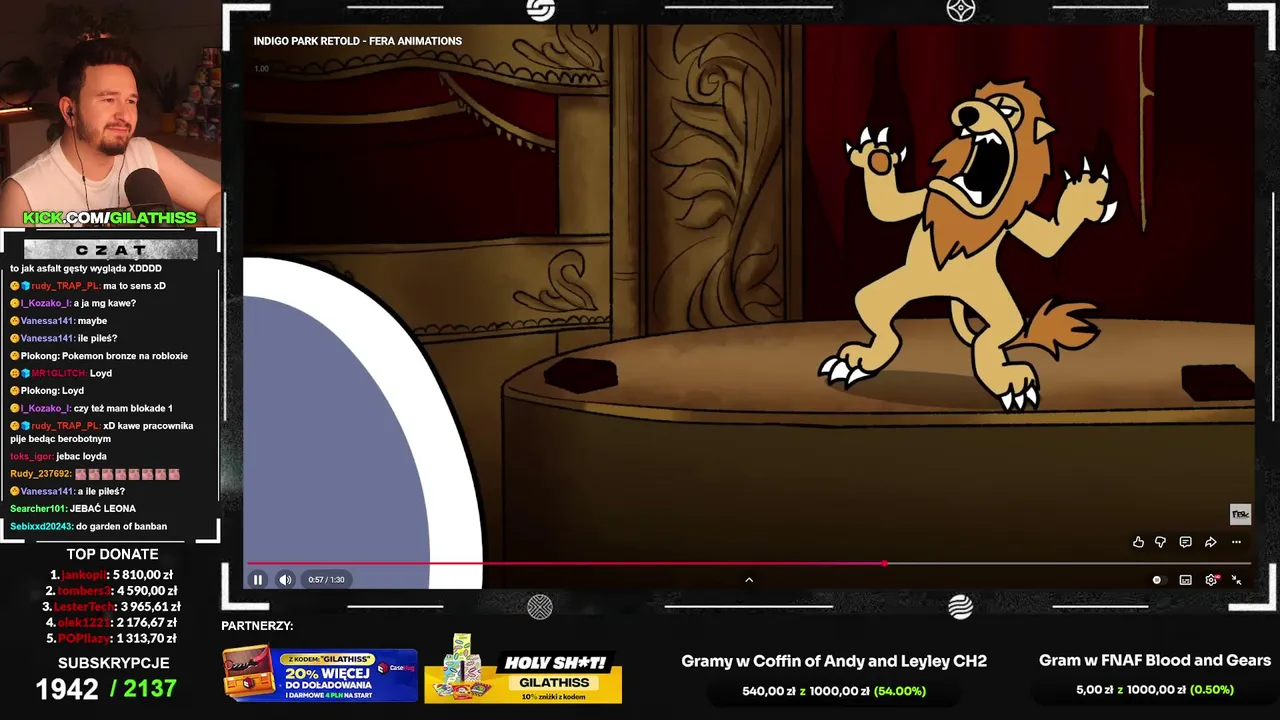Image resolution: width=1280 pixels, height=720 pixels.
Task: Click username Rudy_237692 in chat
Action: point(40,474)
